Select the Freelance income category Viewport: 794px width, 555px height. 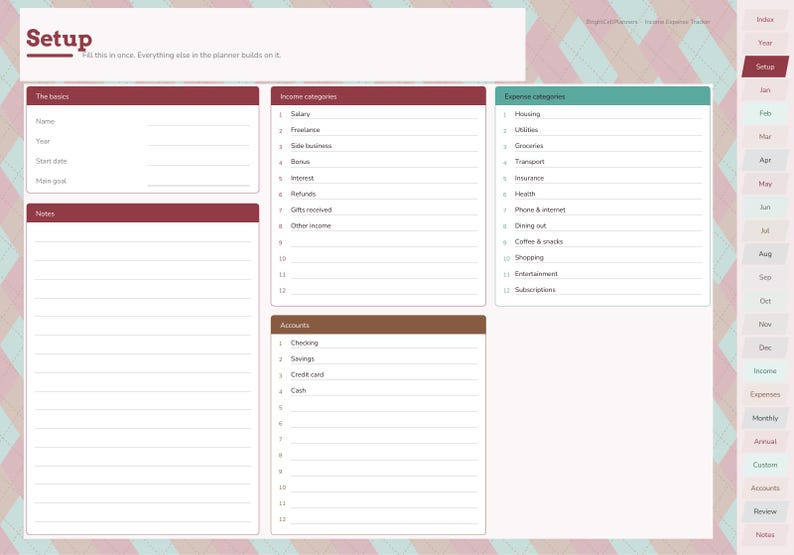378,130
